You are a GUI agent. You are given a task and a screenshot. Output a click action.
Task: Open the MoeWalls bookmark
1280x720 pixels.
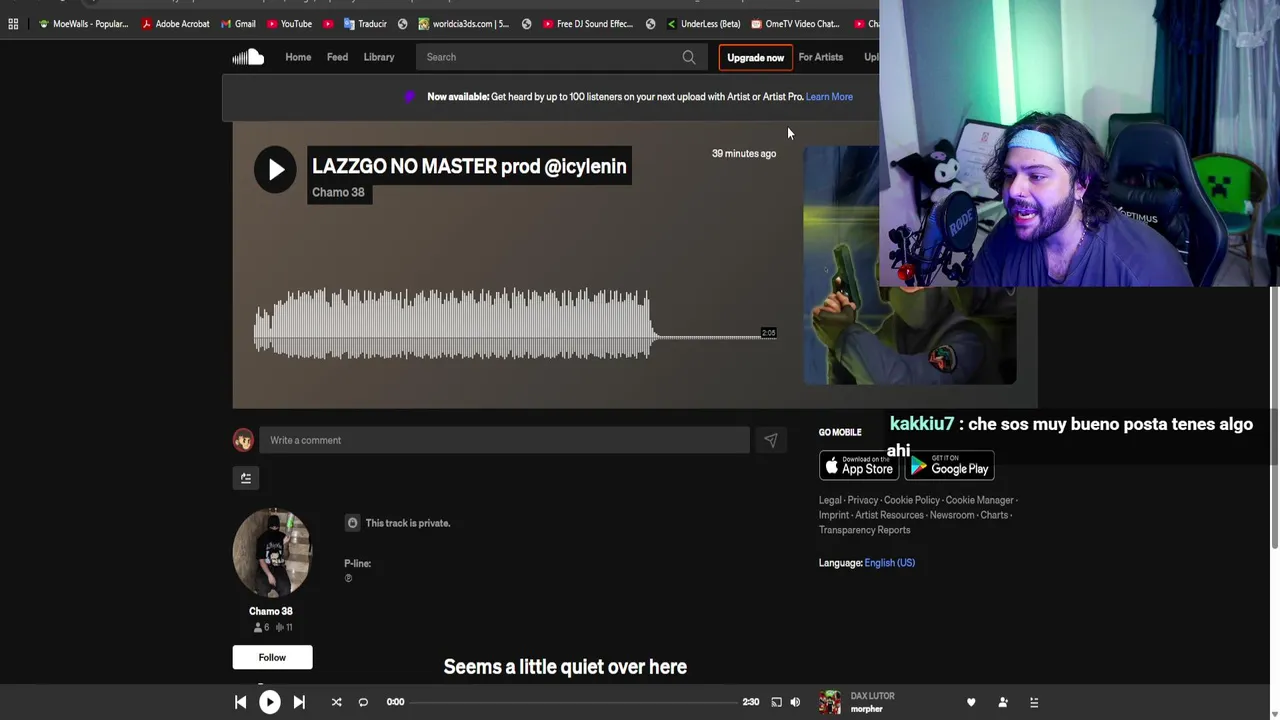(83, 24)
